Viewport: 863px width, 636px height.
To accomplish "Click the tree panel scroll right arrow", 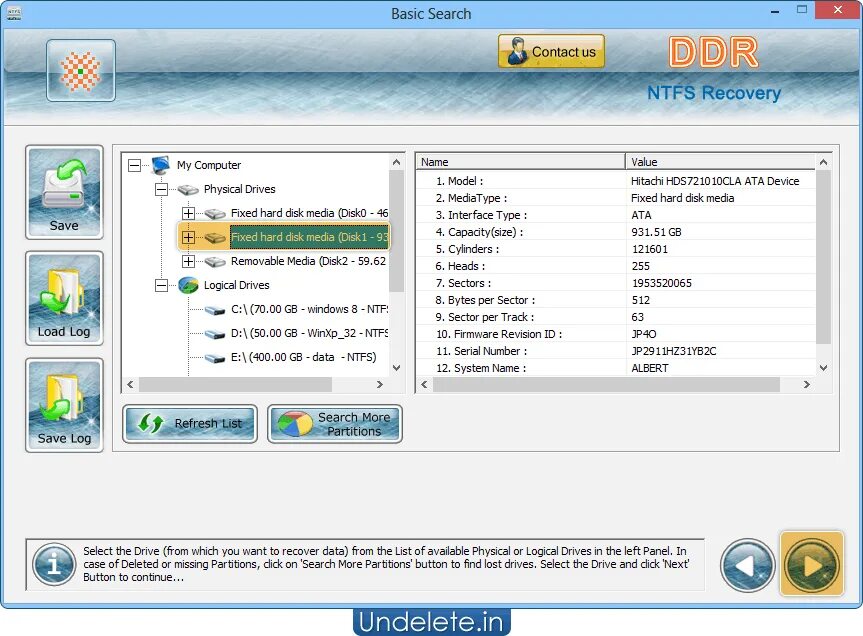I will point(379,385).
